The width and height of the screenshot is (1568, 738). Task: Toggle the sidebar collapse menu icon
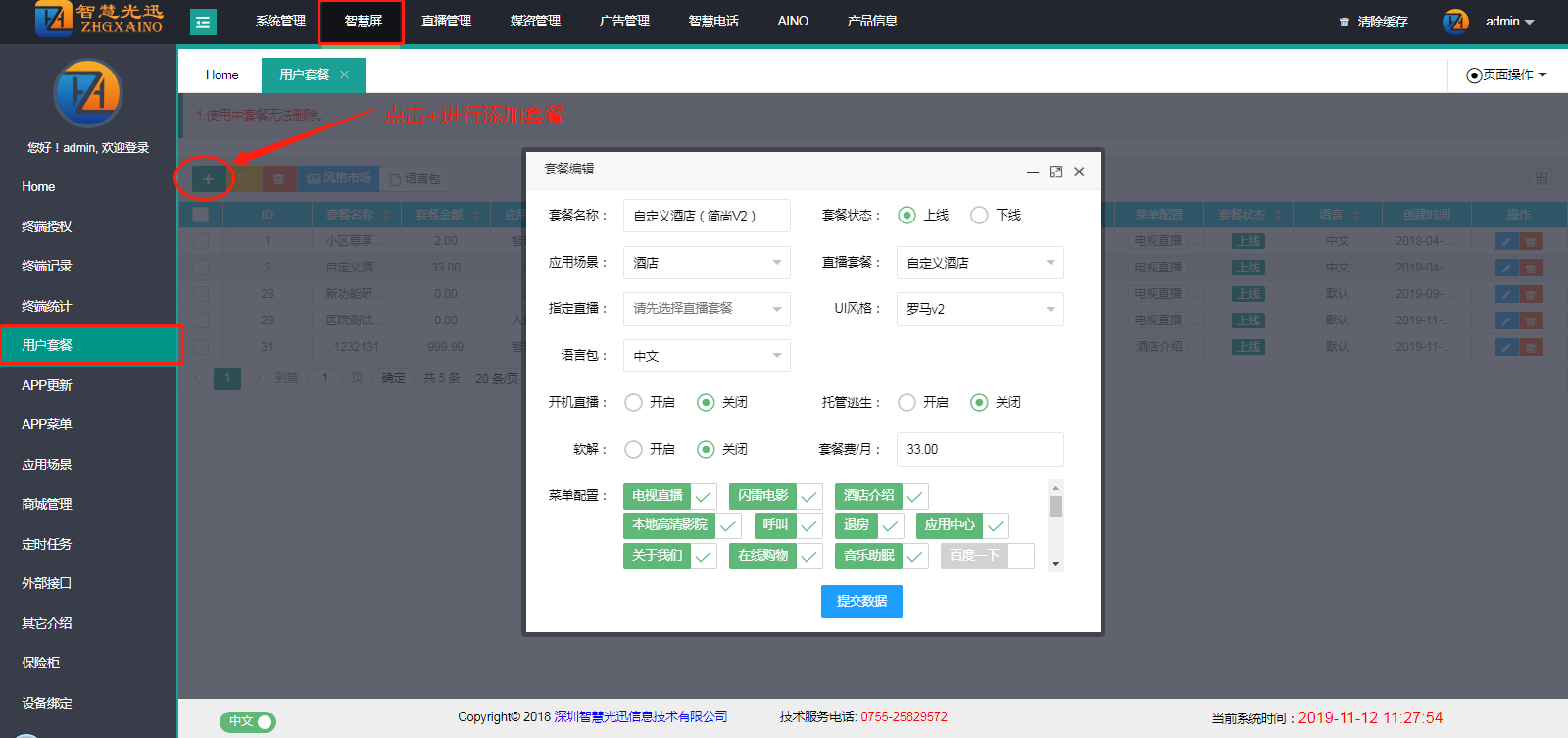coord(203,22)
